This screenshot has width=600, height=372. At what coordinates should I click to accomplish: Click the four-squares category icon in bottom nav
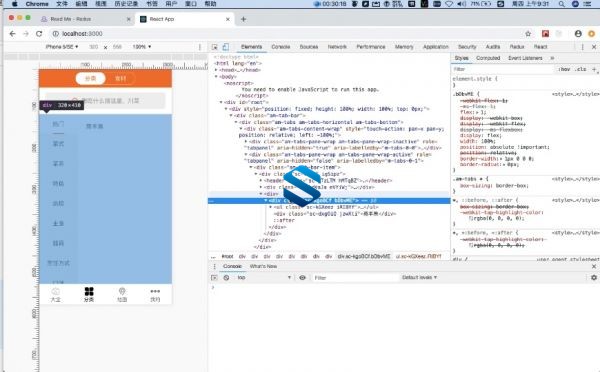tap(89, 292)
